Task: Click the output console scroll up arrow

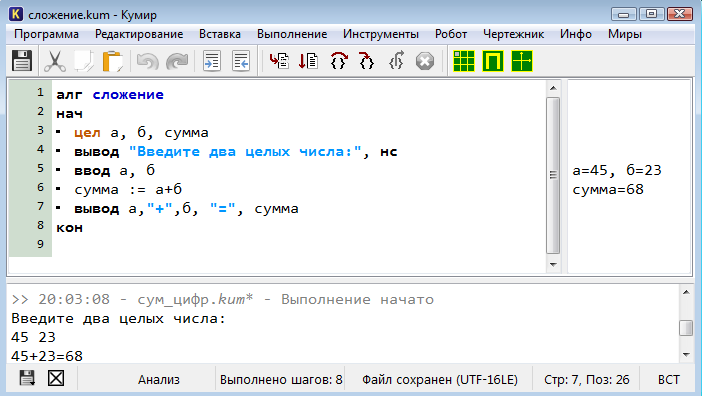Action: click(x=686, y=292)
